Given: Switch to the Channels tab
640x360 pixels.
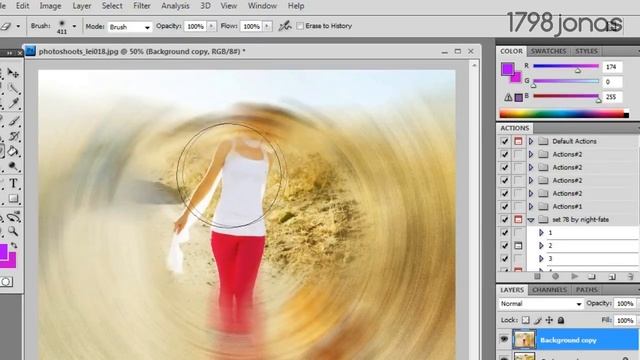Looking at the screenshot, I should [x=549, y=290].
